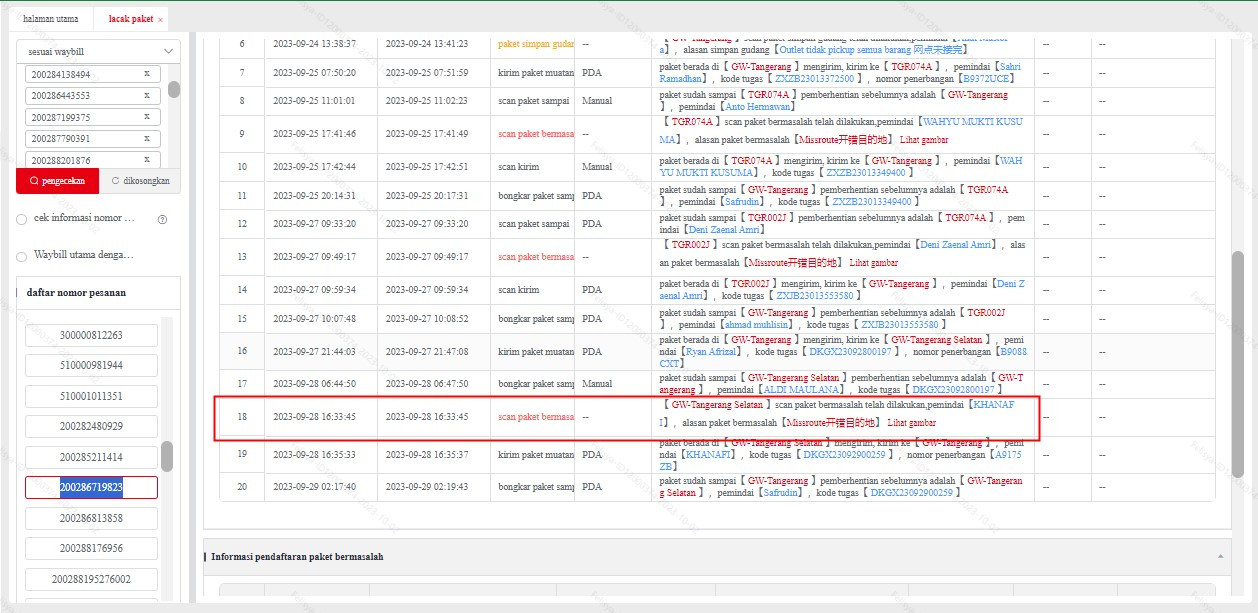The width and height of the screenshot is (1258, 613).
Task: Select order number 510001011351
Action: pos(91,397)
